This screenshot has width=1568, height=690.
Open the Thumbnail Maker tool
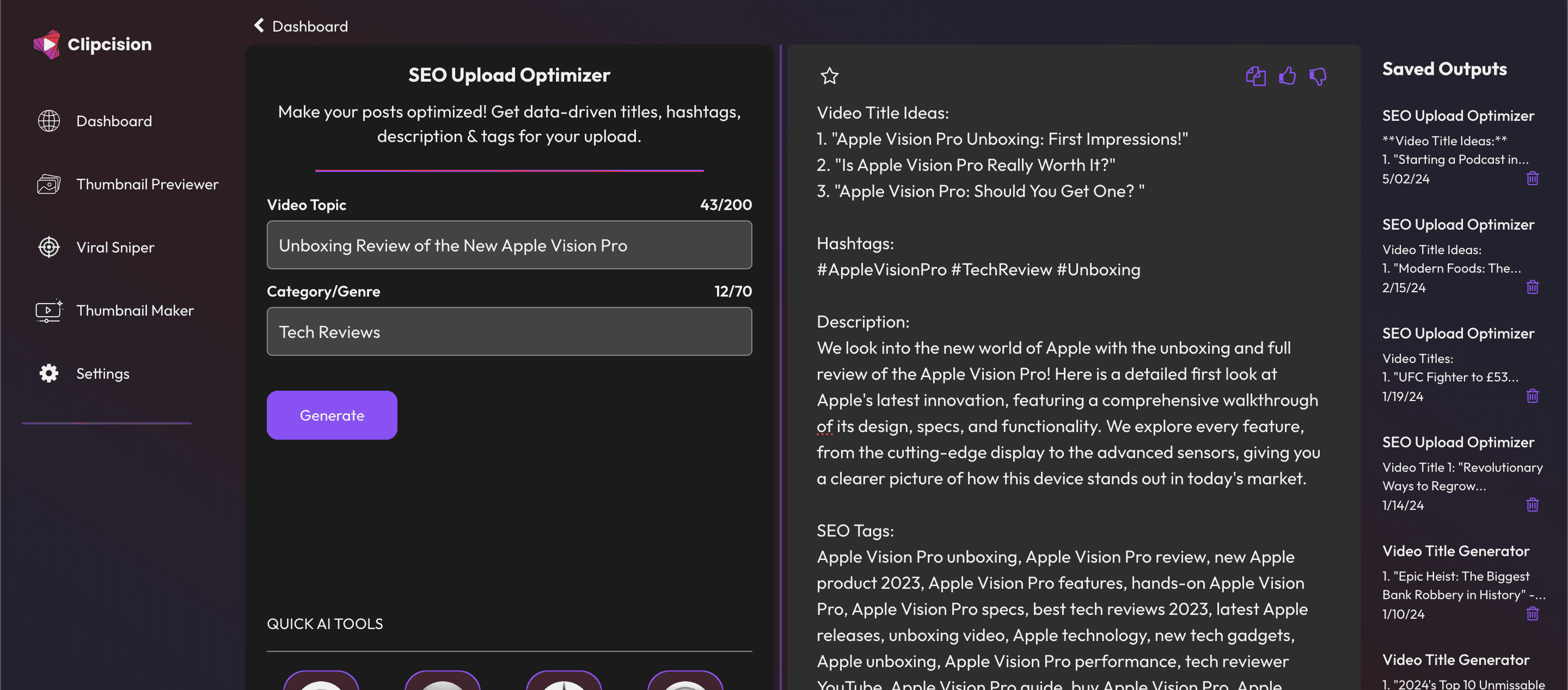134,311
